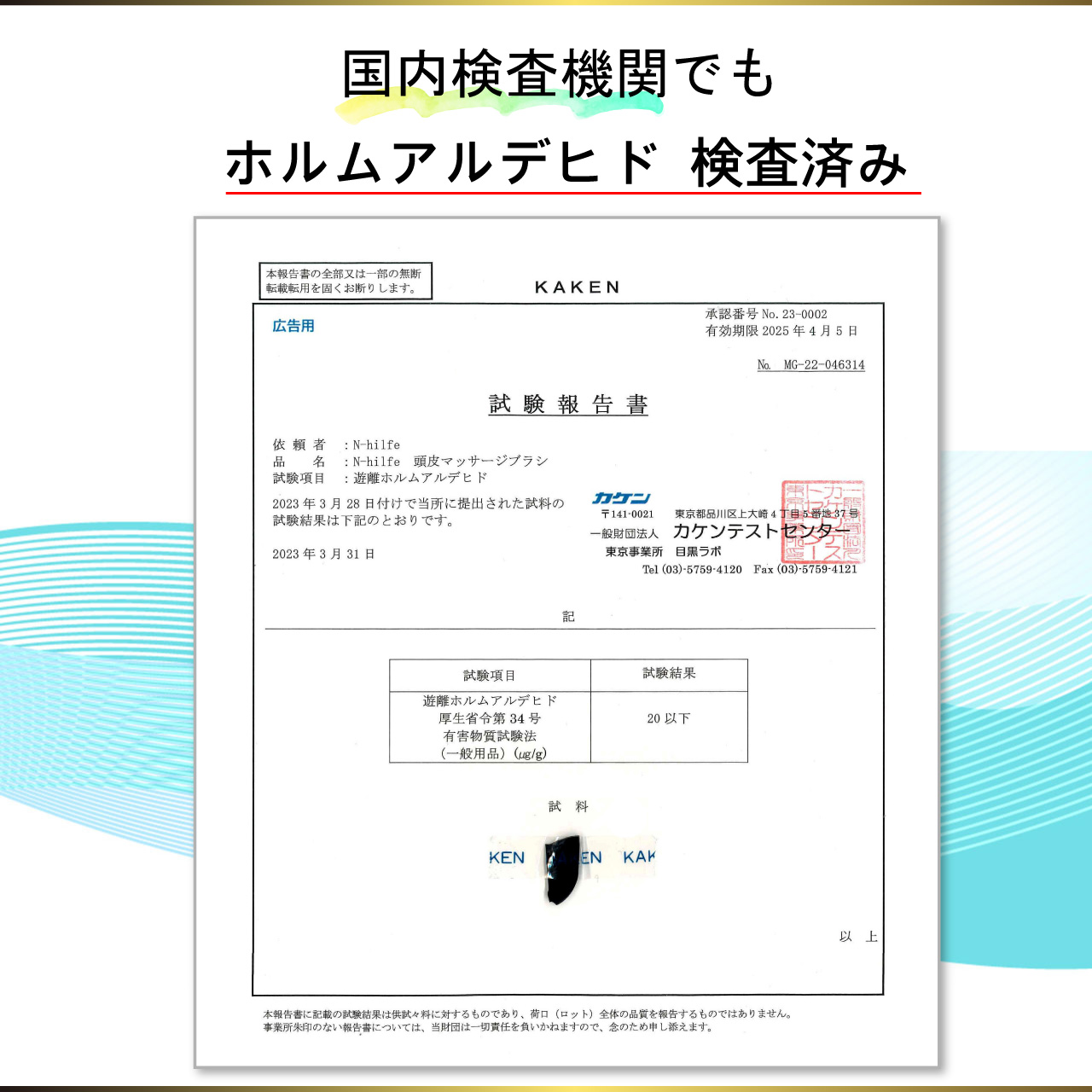Screen dimensions: 1092x1092
Task: Click the closing mark '以上'
Action: pos(858,937)
